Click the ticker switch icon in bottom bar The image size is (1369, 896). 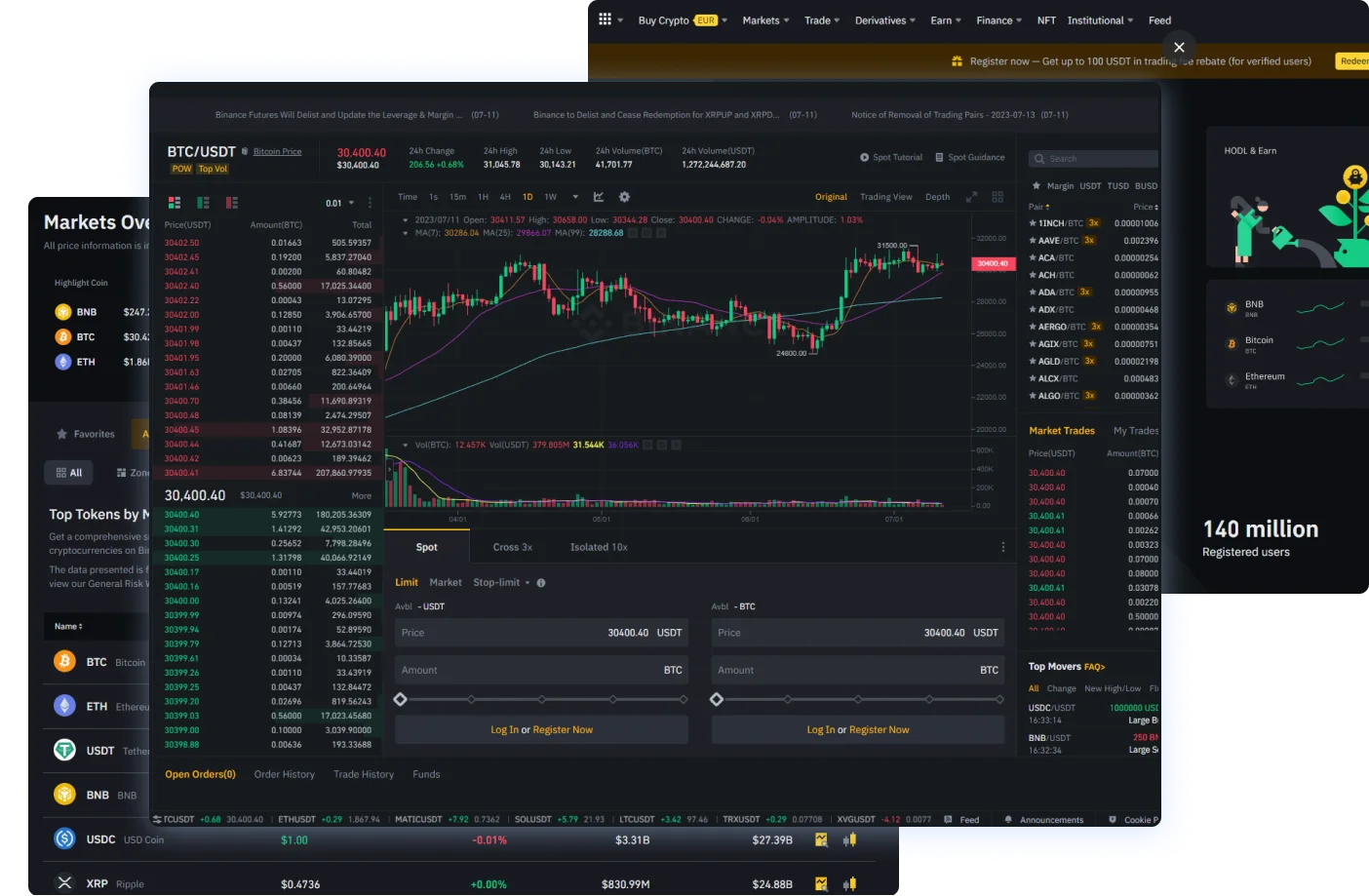pos(157,819)
